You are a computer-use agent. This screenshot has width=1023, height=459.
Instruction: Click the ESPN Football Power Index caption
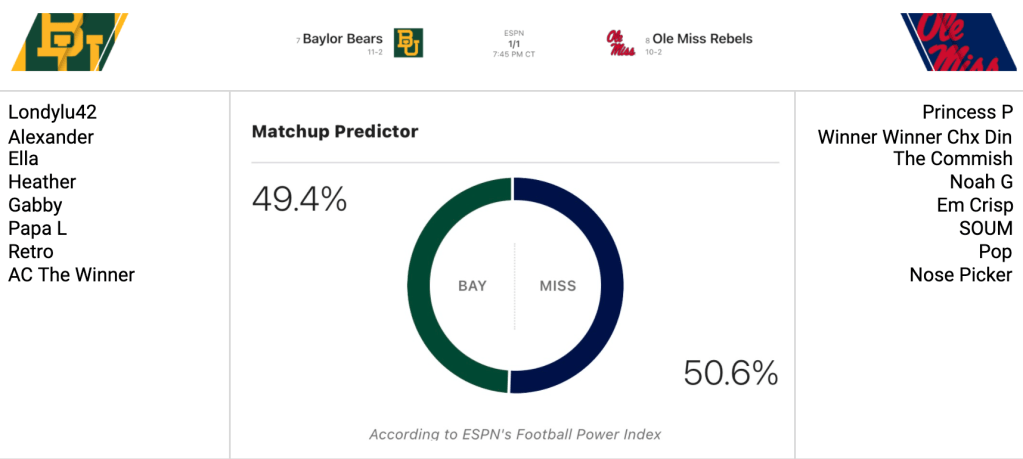[514, 435]
